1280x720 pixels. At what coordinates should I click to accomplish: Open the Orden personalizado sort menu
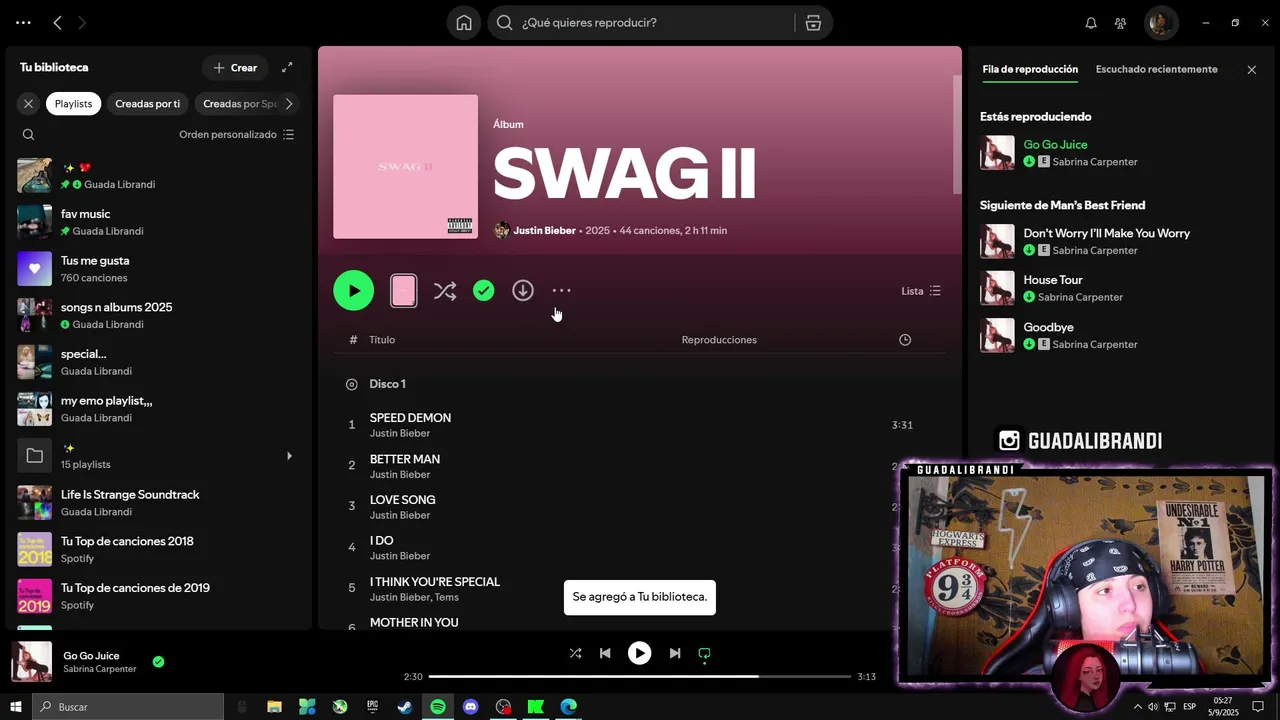(x=237, y=134)
